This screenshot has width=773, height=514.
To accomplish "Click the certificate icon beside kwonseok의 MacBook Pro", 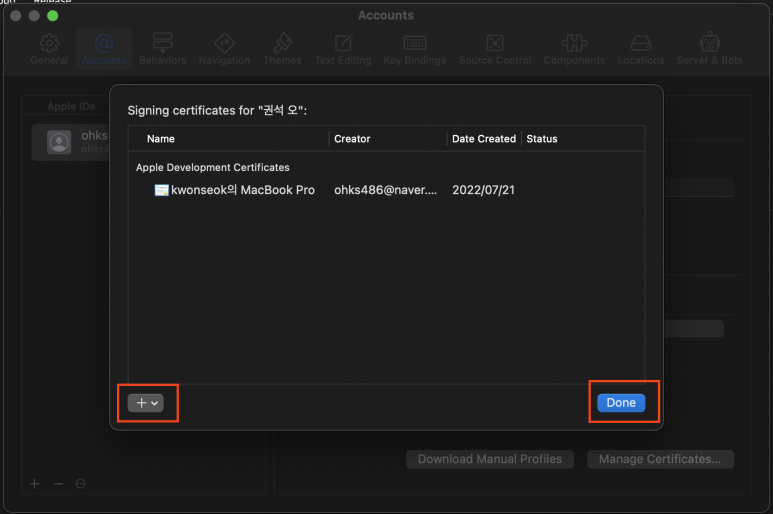I will pos(161,190).
